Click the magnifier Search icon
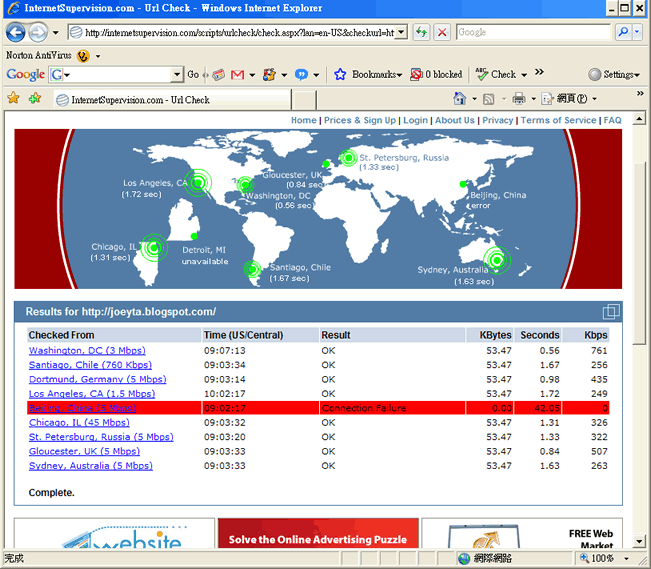The height and width of the screenshot is (569, 651). click(623, 32)
